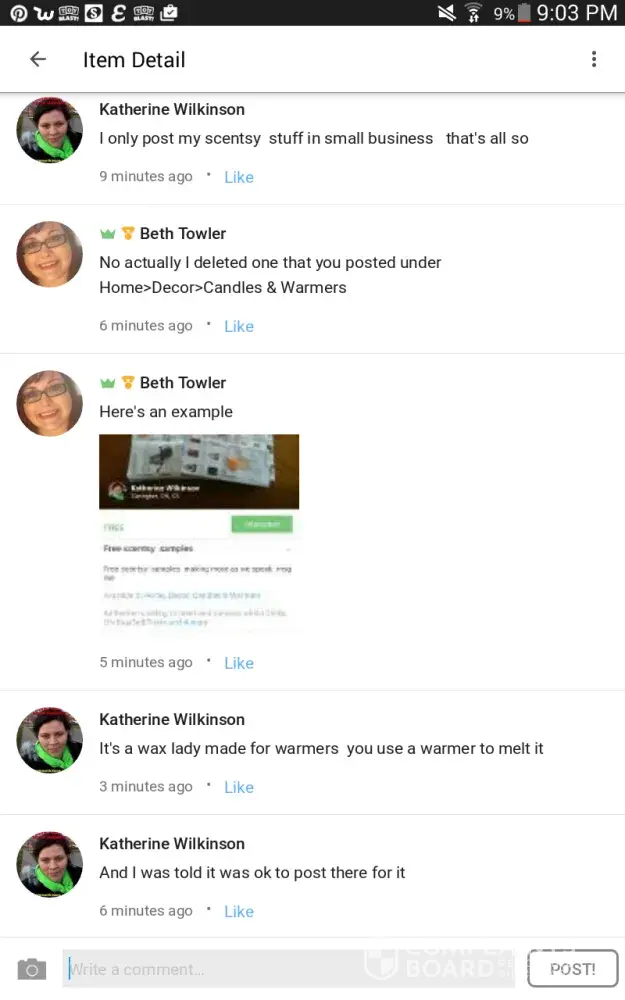Open Katherine Wilkinson's name on top comment

[x=172, y=110]
